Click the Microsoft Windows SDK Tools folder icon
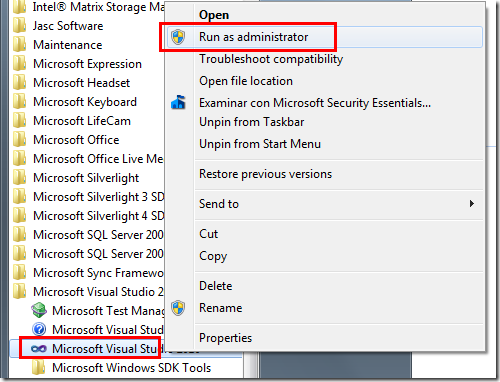The height and width of the screenshot is (382, 500). [x=39, y=368]
